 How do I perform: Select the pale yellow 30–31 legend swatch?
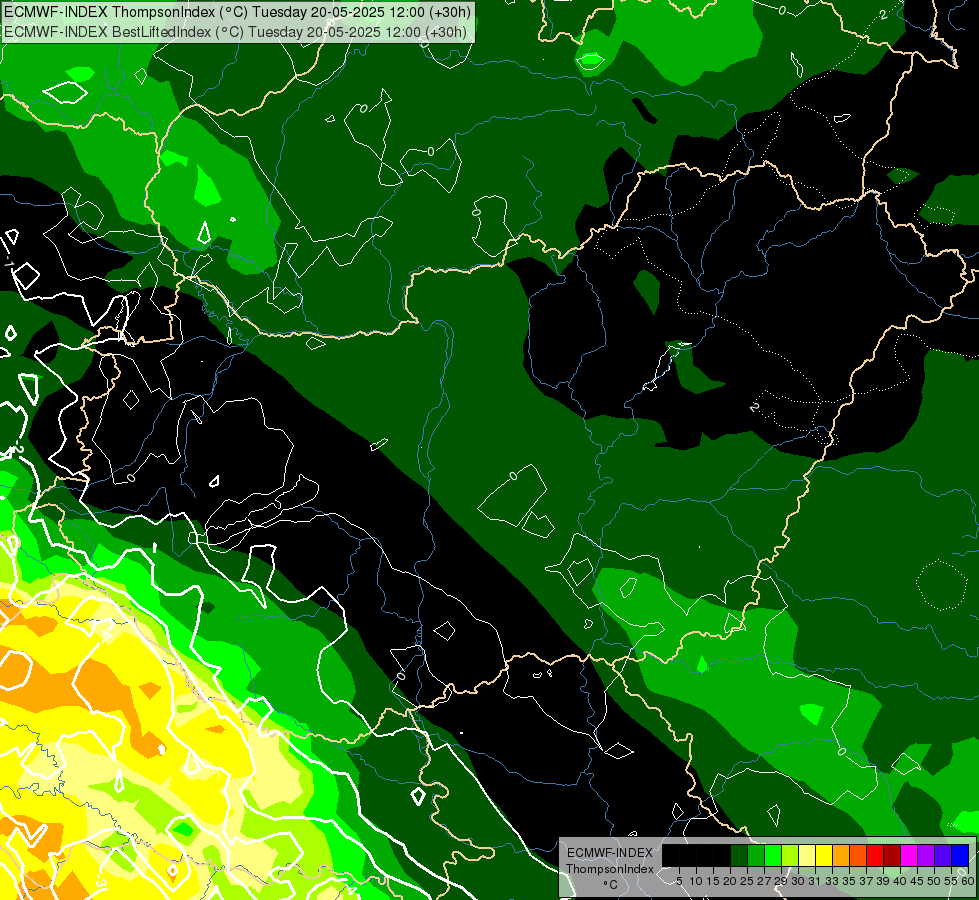[x=807, y=855]
